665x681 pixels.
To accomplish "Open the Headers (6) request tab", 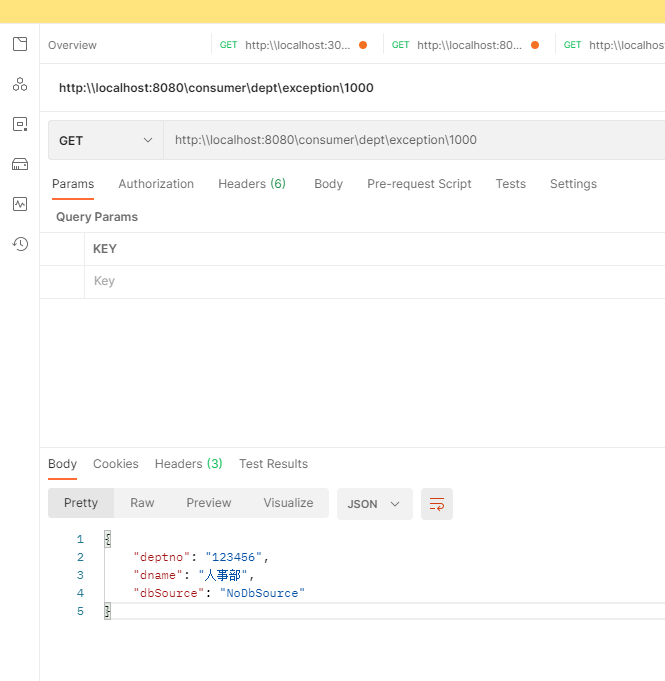I will tap(252, 184).
